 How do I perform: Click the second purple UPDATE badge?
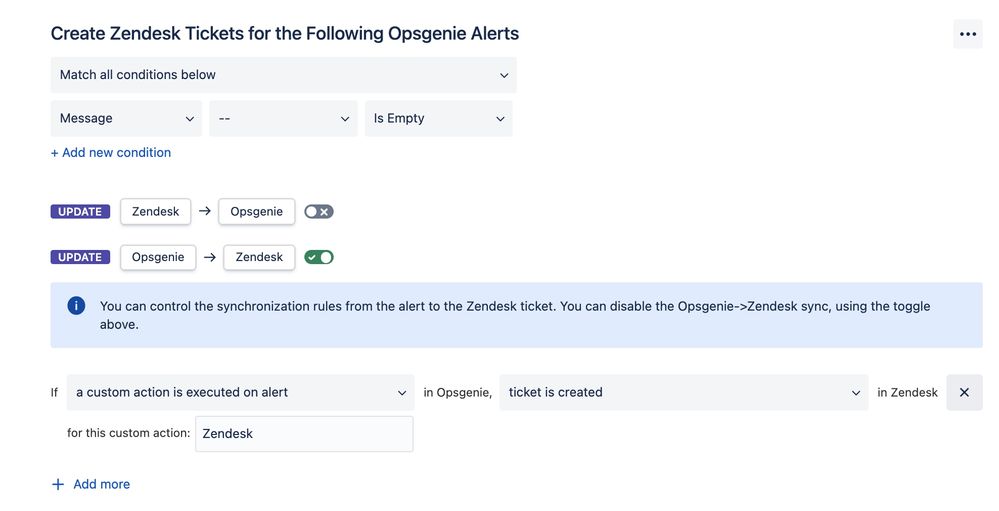coord(80,257)
